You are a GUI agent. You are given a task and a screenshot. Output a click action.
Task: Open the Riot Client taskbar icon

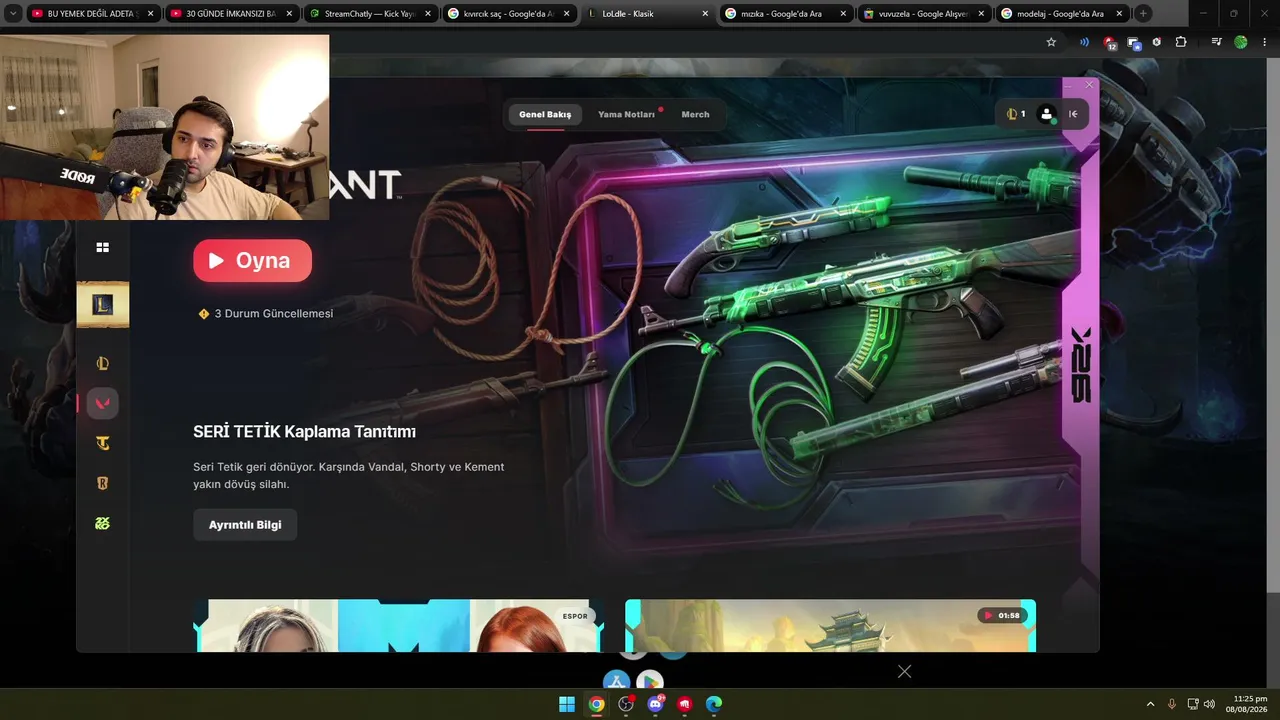click(685, 704)
